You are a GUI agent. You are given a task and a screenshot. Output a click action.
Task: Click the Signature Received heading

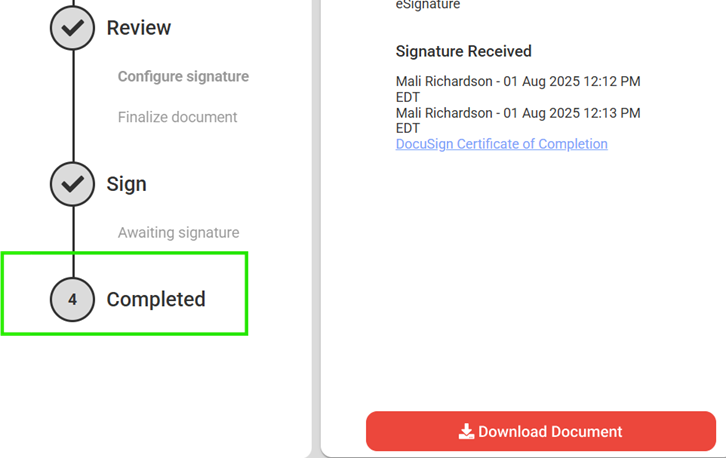click(x=463, y=51)
